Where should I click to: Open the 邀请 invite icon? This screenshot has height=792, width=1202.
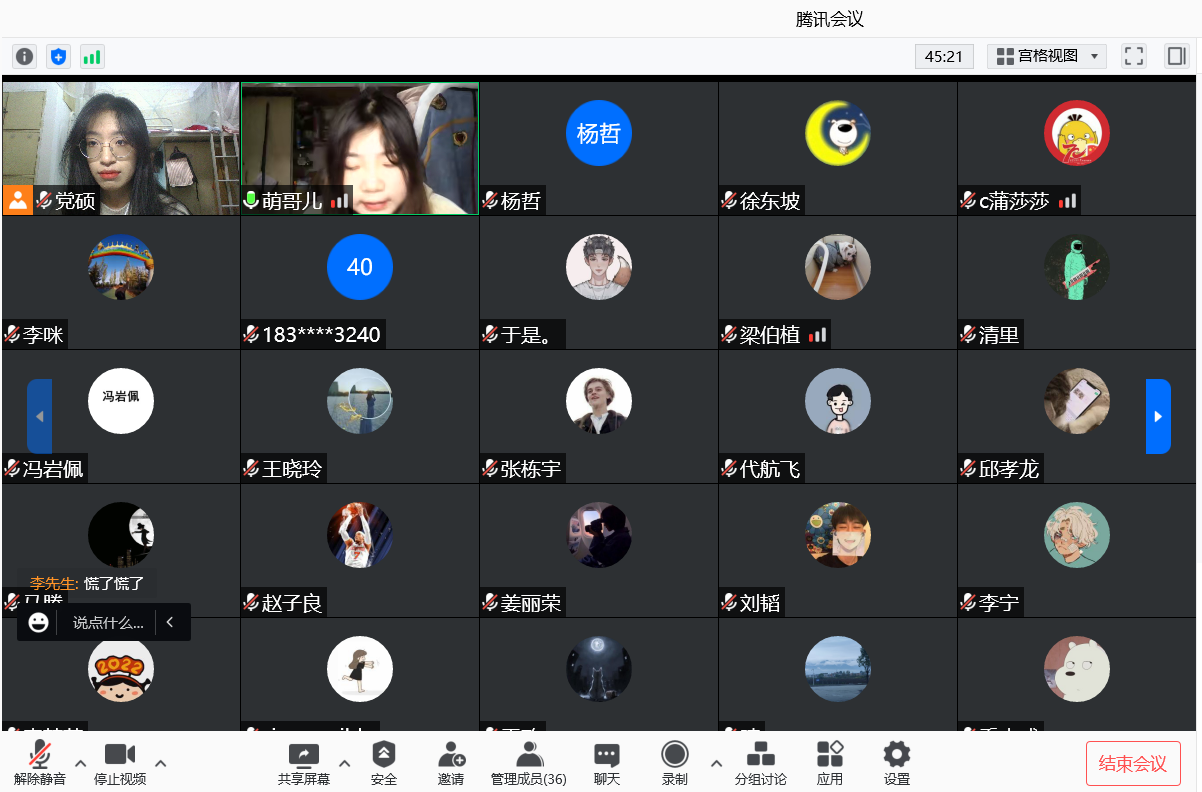tap(451, 763)
